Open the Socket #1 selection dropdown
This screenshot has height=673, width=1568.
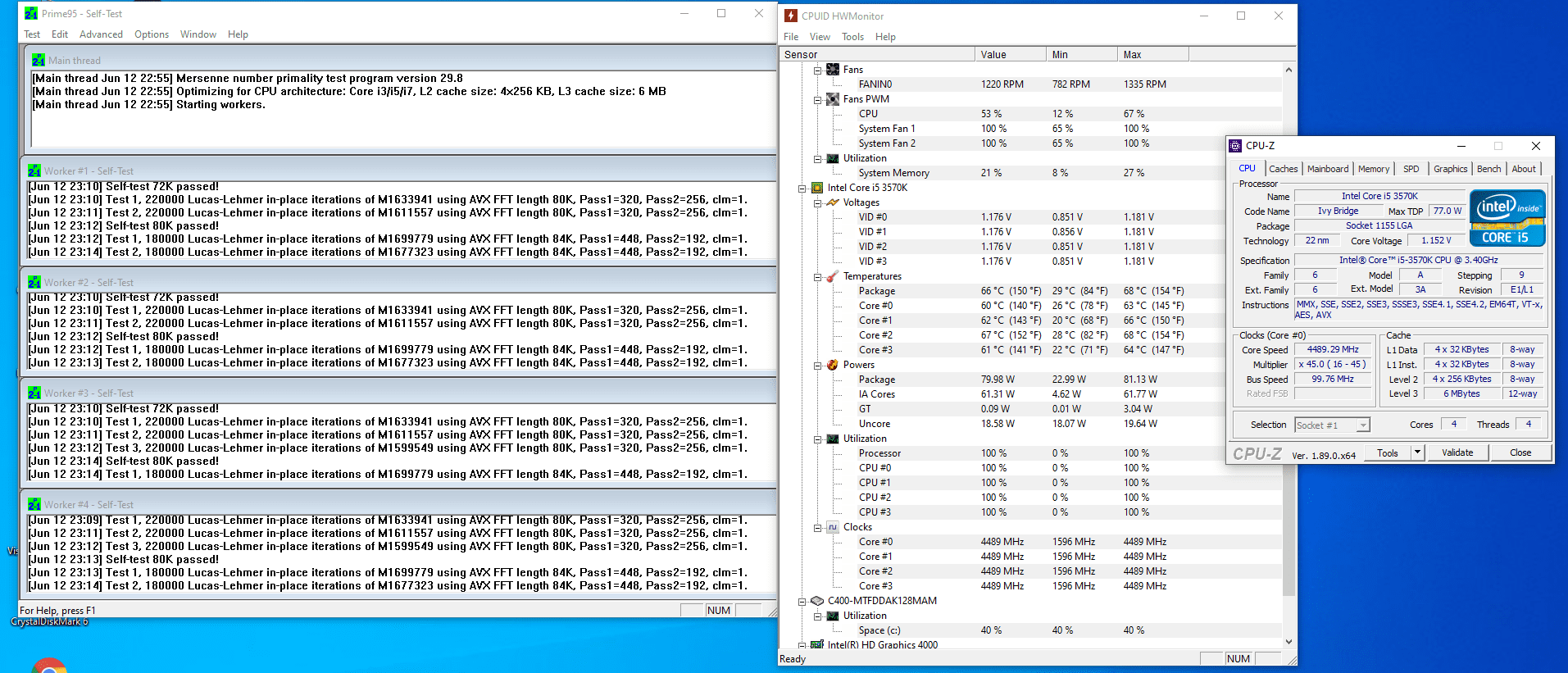click(x=1363, y=425)
